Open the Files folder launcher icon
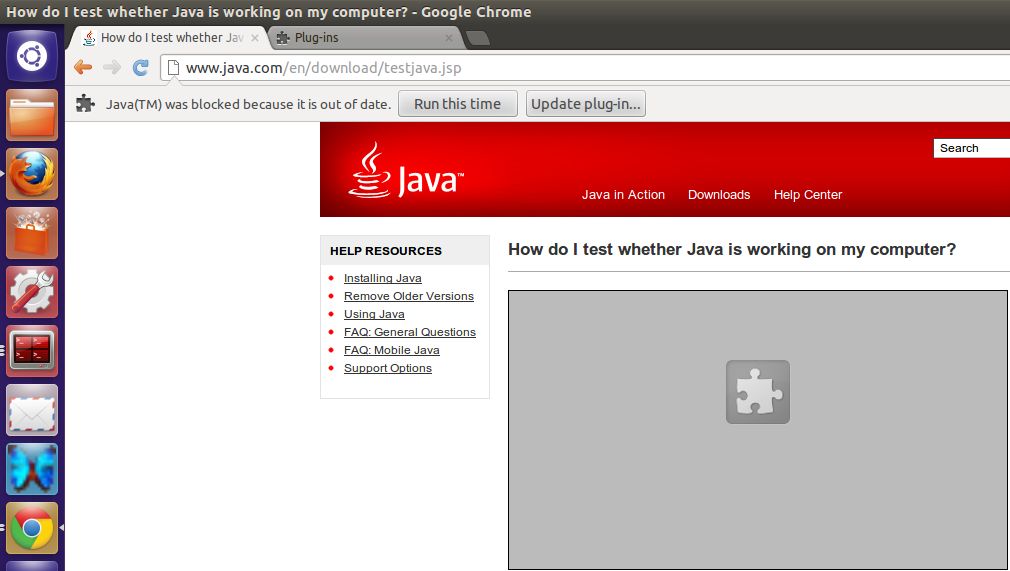1010x571 pixels. click(x=32, y=115)
